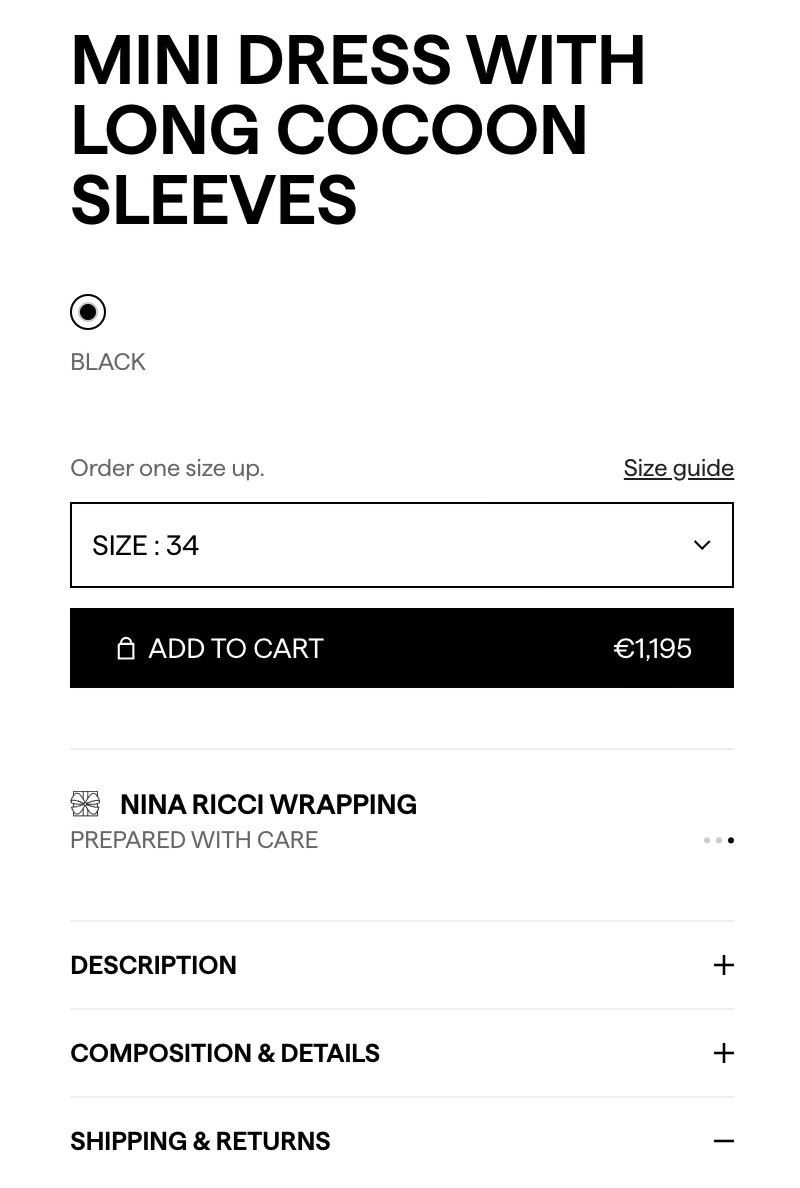Expand Composition & Details section
Viewport: 800px width, 1188px height.
[402, 1053]
